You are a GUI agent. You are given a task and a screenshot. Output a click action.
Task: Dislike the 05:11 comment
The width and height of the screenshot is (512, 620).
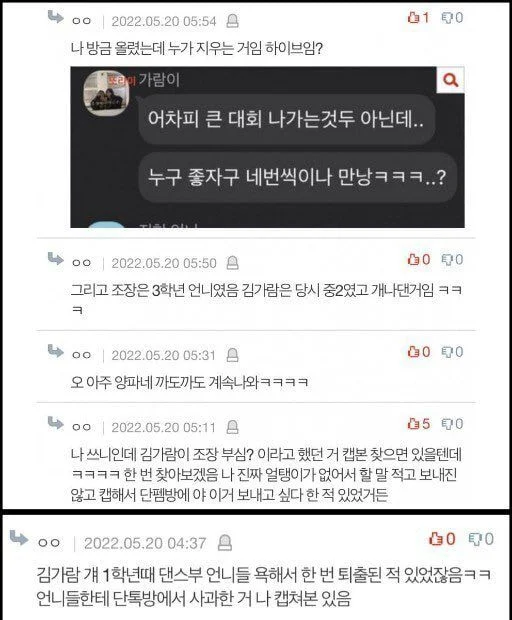(452, 424)
